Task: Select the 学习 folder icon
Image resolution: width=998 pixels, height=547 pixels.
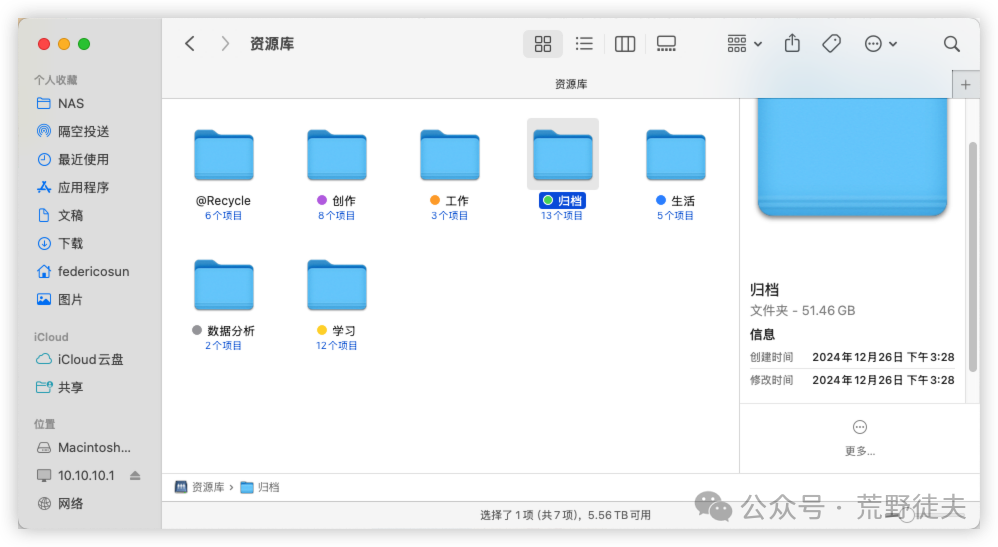Action: point(337,285)
